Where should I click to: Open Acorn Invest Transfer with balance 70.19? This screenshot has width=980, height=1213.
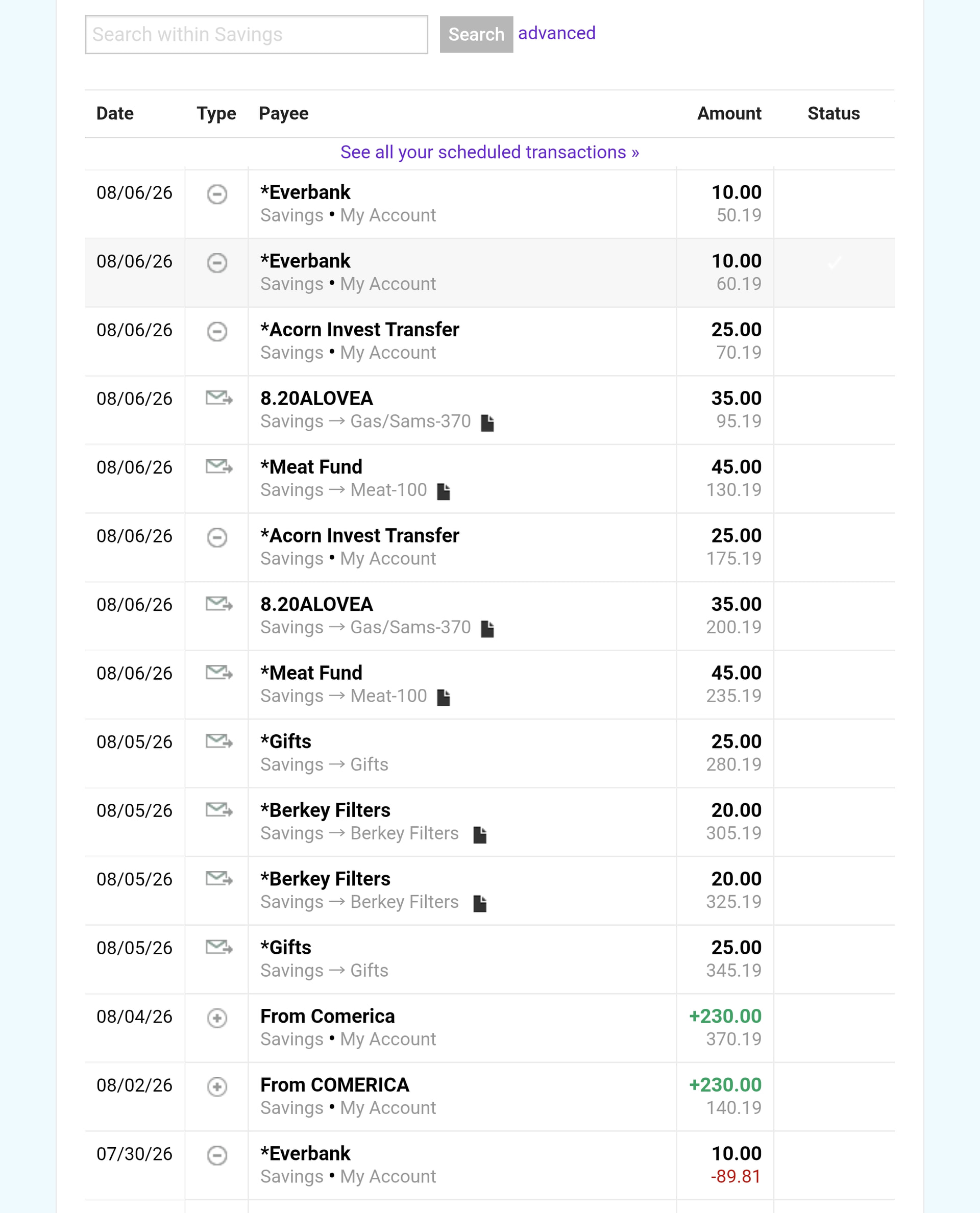(360, 330)
